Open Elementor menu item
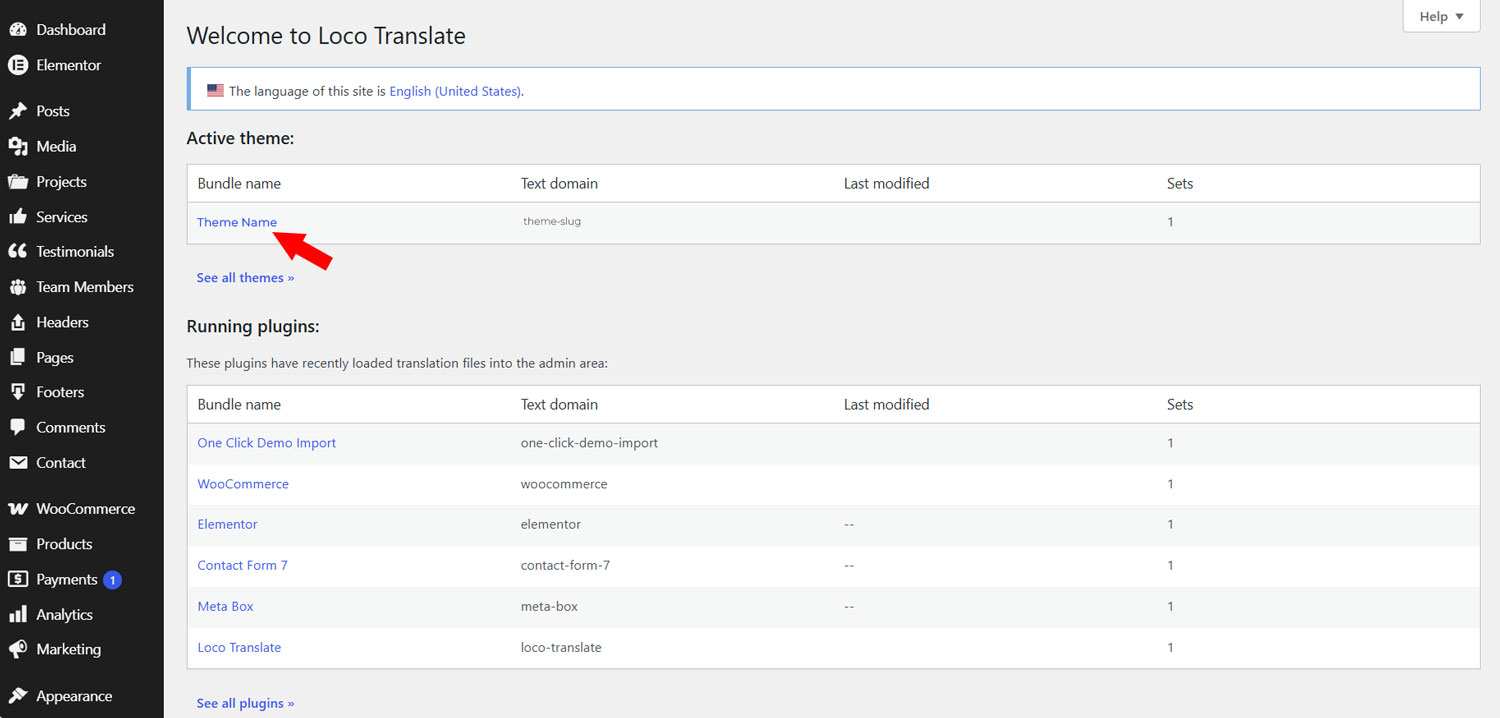The width and height of the screenshot is (1500, 718). (x=69, y=65)
